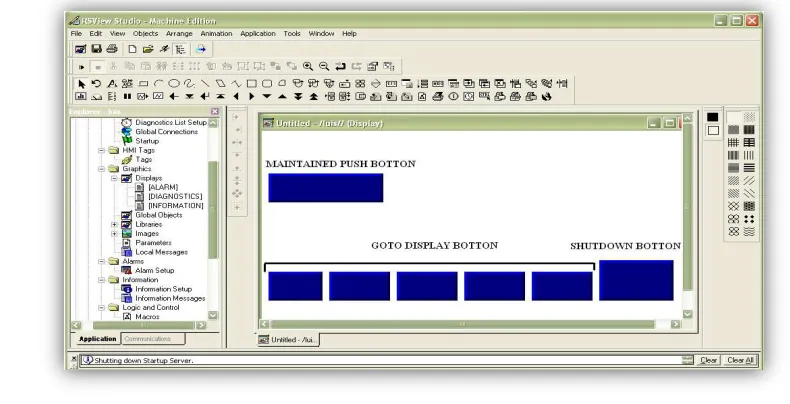Open the Animation menu
Screen dimensions: 790x404
pyautogui.click(x=216, y=34)
